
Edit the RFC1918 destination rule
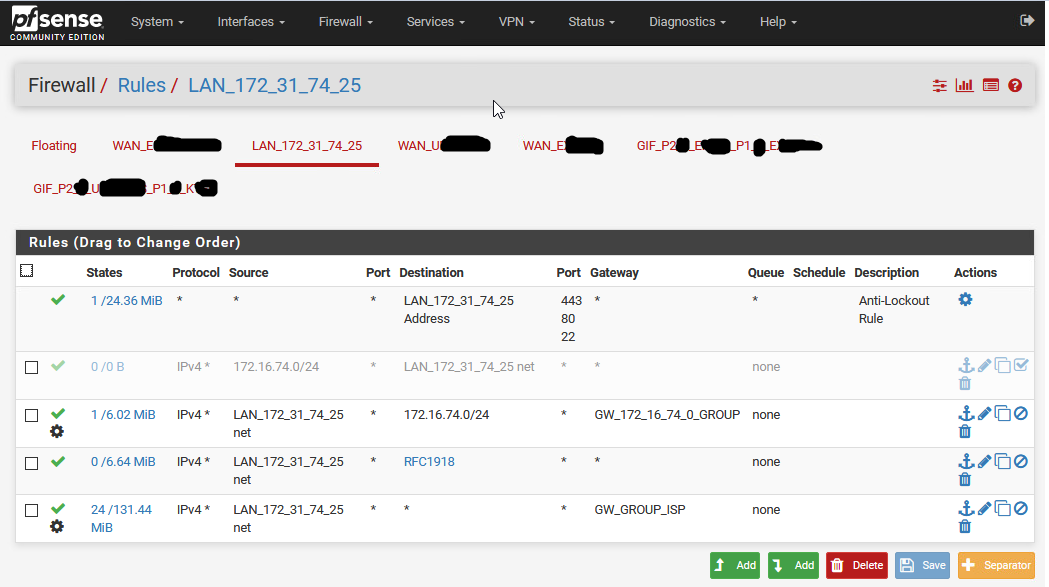pyautogui.click(x=984, y=461)
